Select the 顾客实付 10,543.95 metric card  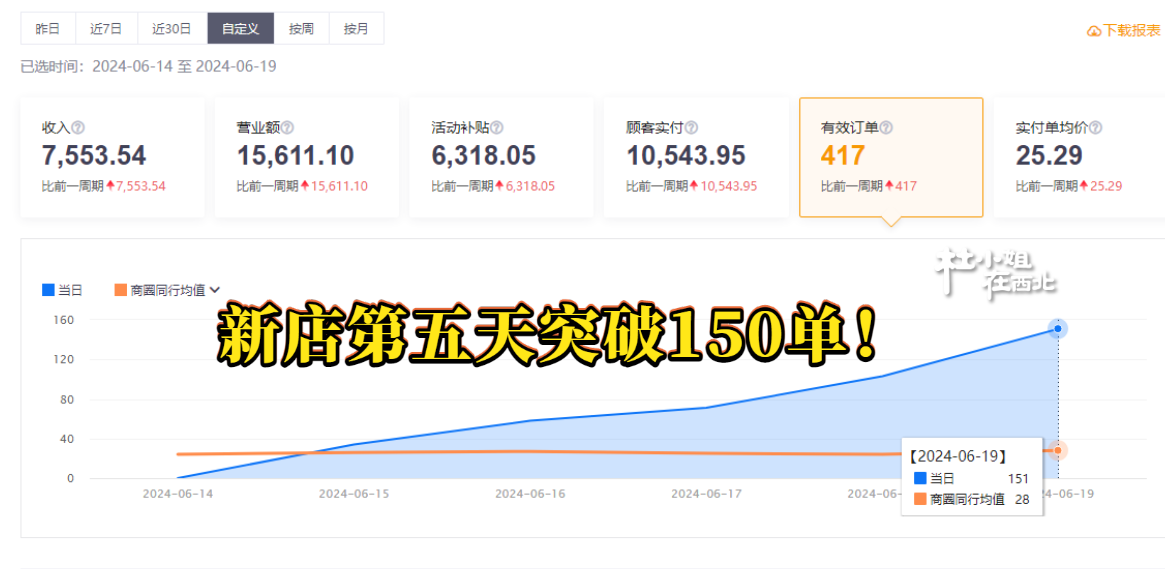(x=696, y=157)
